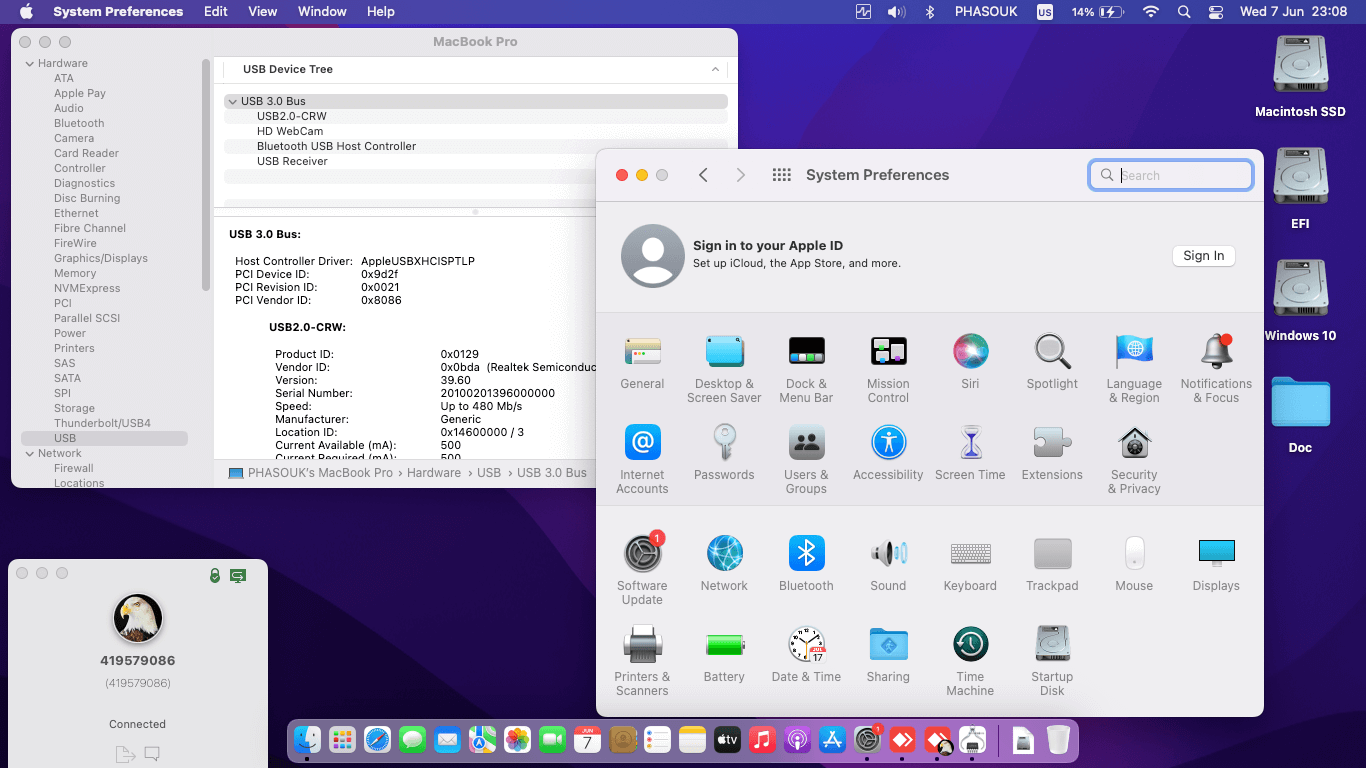Open Software Update with the notification badge

pyautogui.click(x=641, y=553)
